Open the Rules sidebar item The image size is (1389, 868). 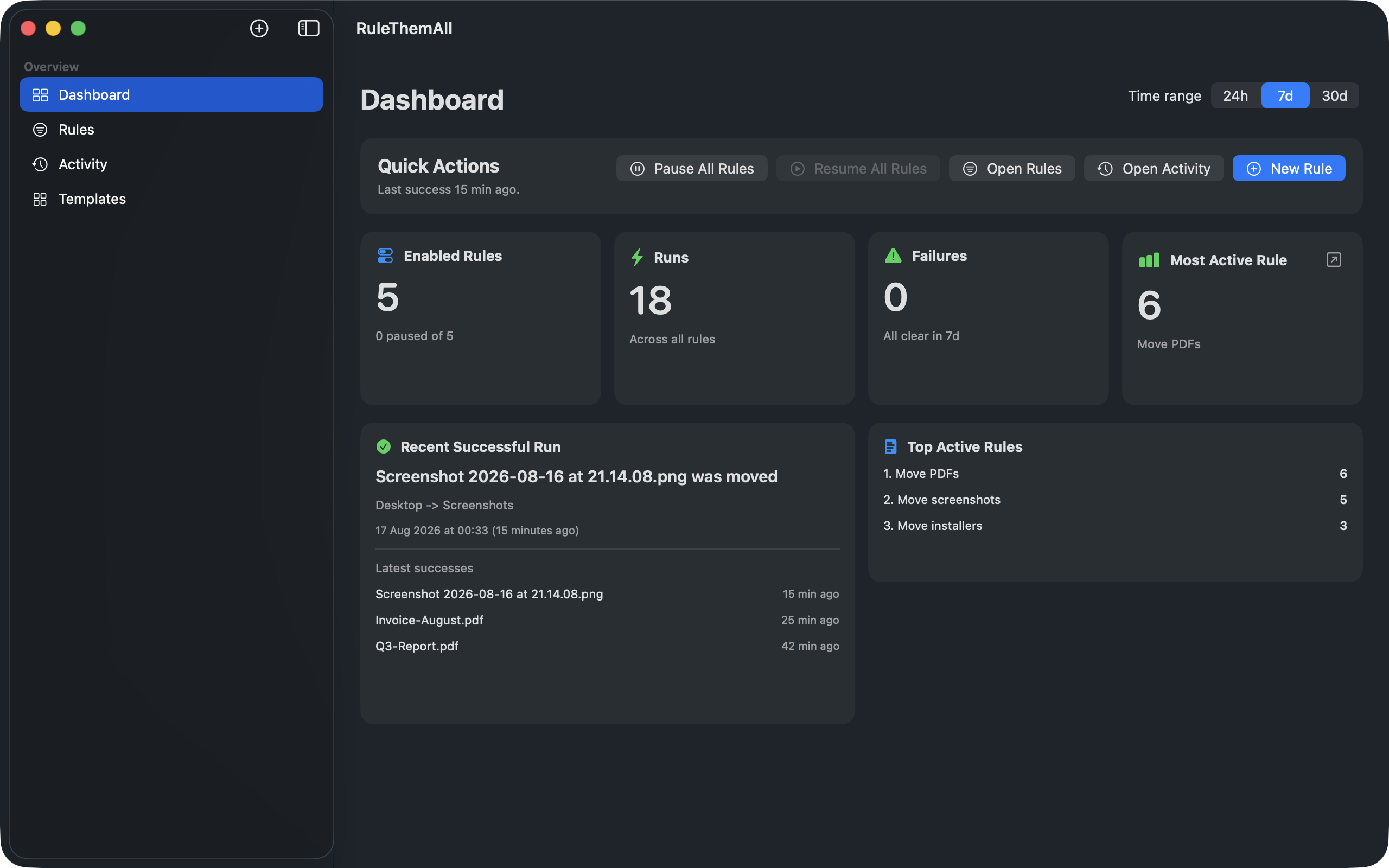[171, 130]
